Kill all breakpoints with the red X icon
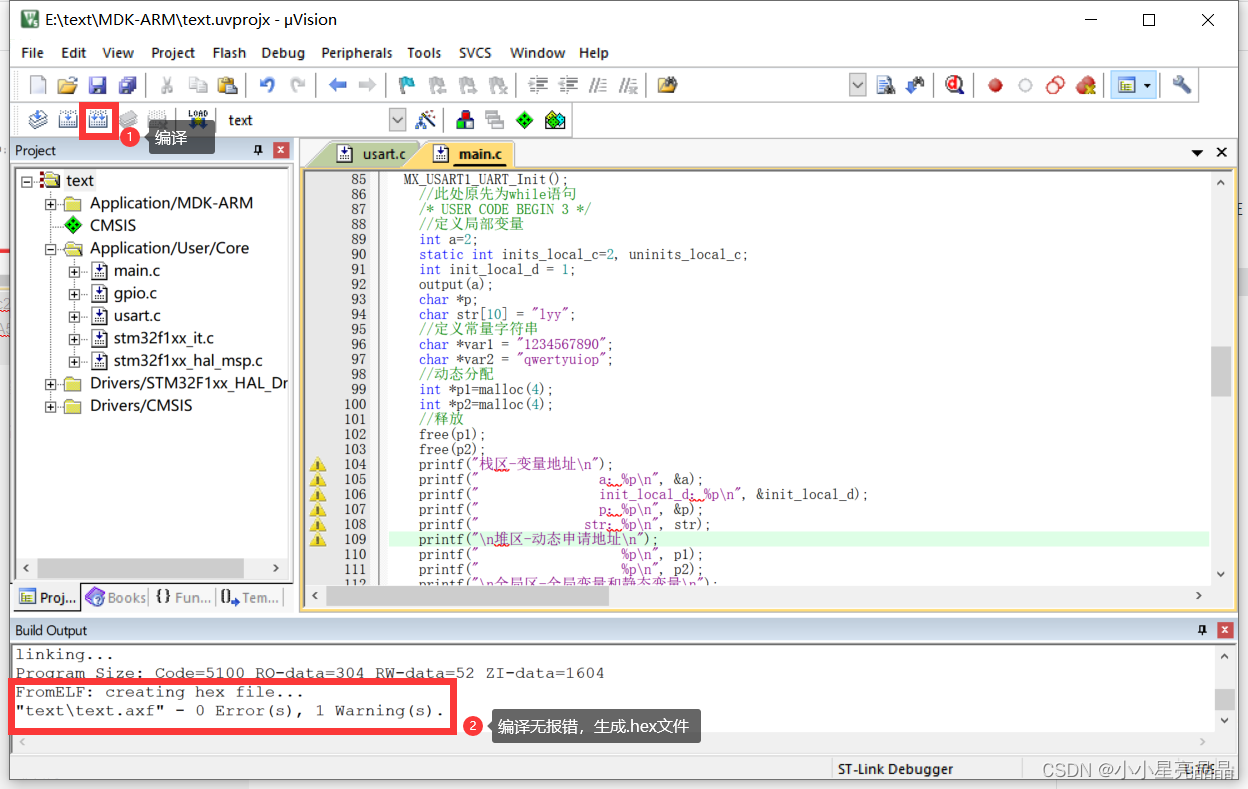The width and height of the screenshot is (1248, 789). (1086, 86)
